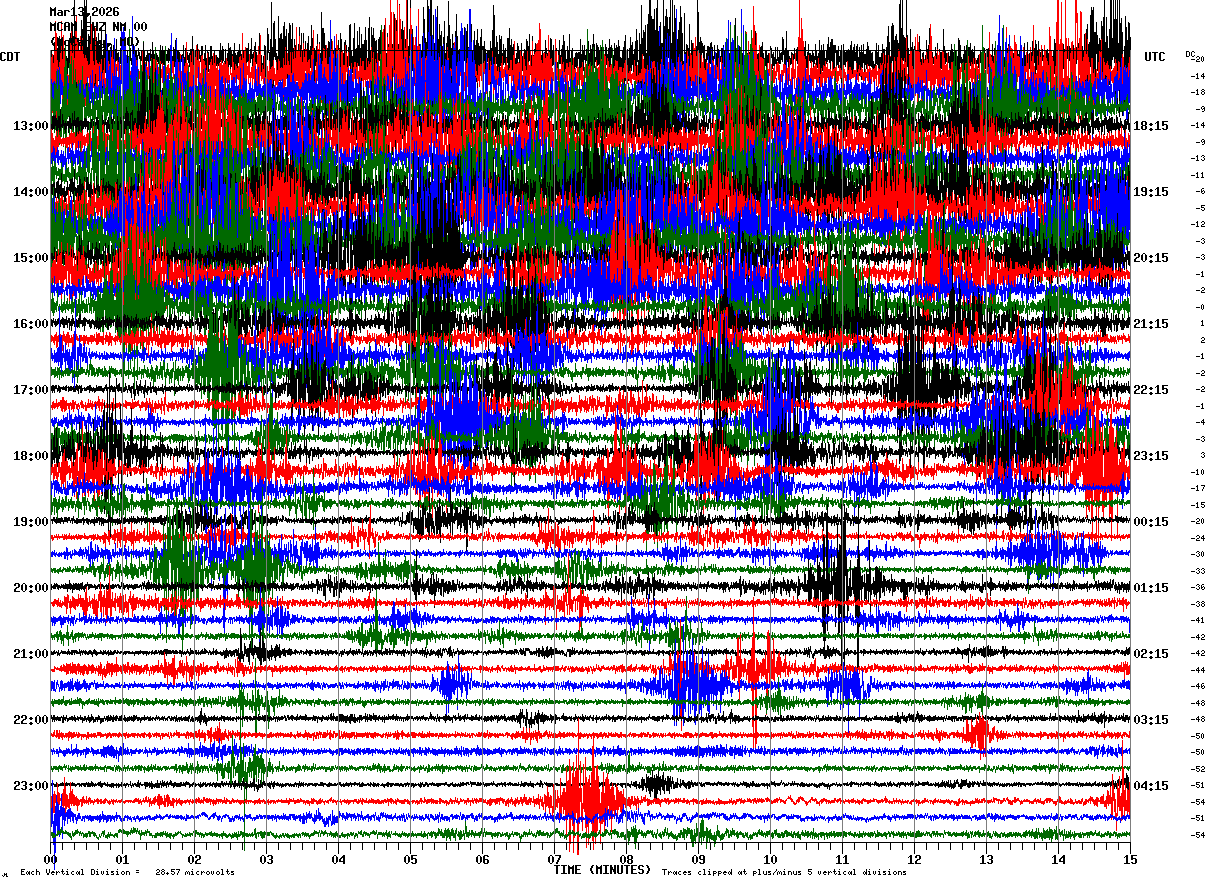Click the 'Traces clipped at plus/minus 5' note
Screen dimensions: 1210x886
[784, 873]
